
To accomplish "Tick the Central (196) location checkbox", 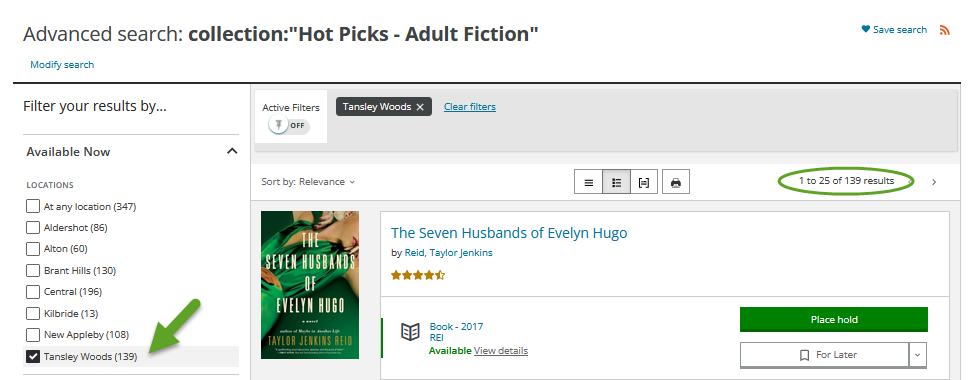I will pos(33,291).
